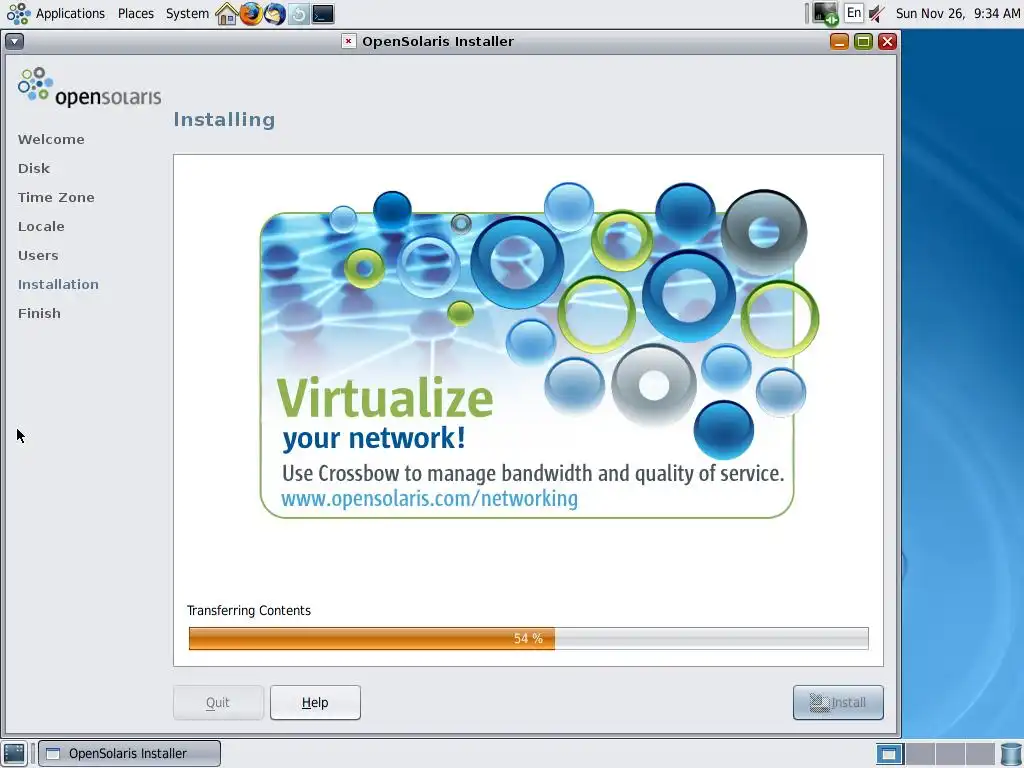
Task: Click the muted volume tray icon
Action: click(x=876, y=14)
